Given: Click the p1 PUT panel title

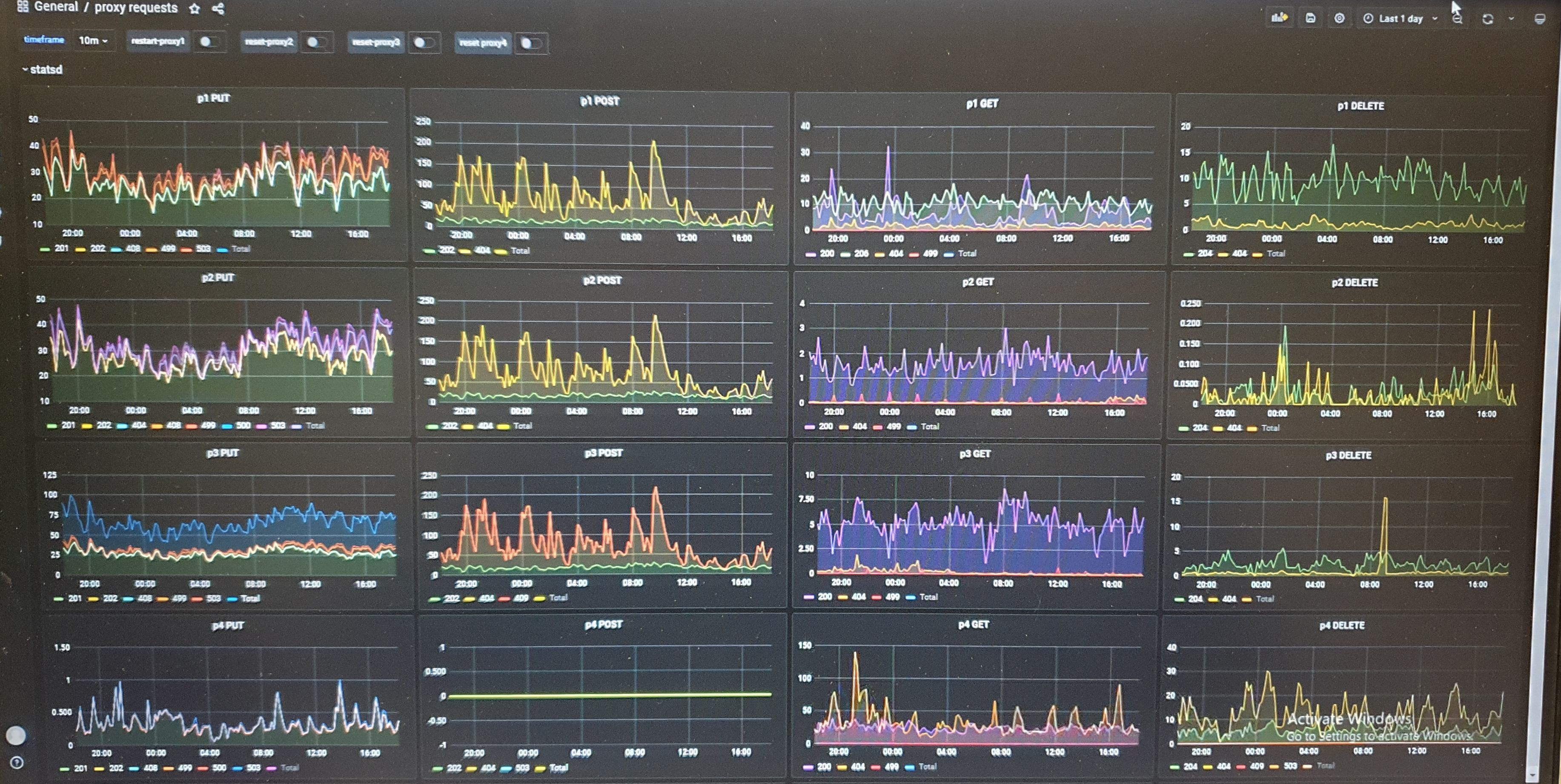Looking at the screenshot, I should pyautogui.click(x=213, y=98).
